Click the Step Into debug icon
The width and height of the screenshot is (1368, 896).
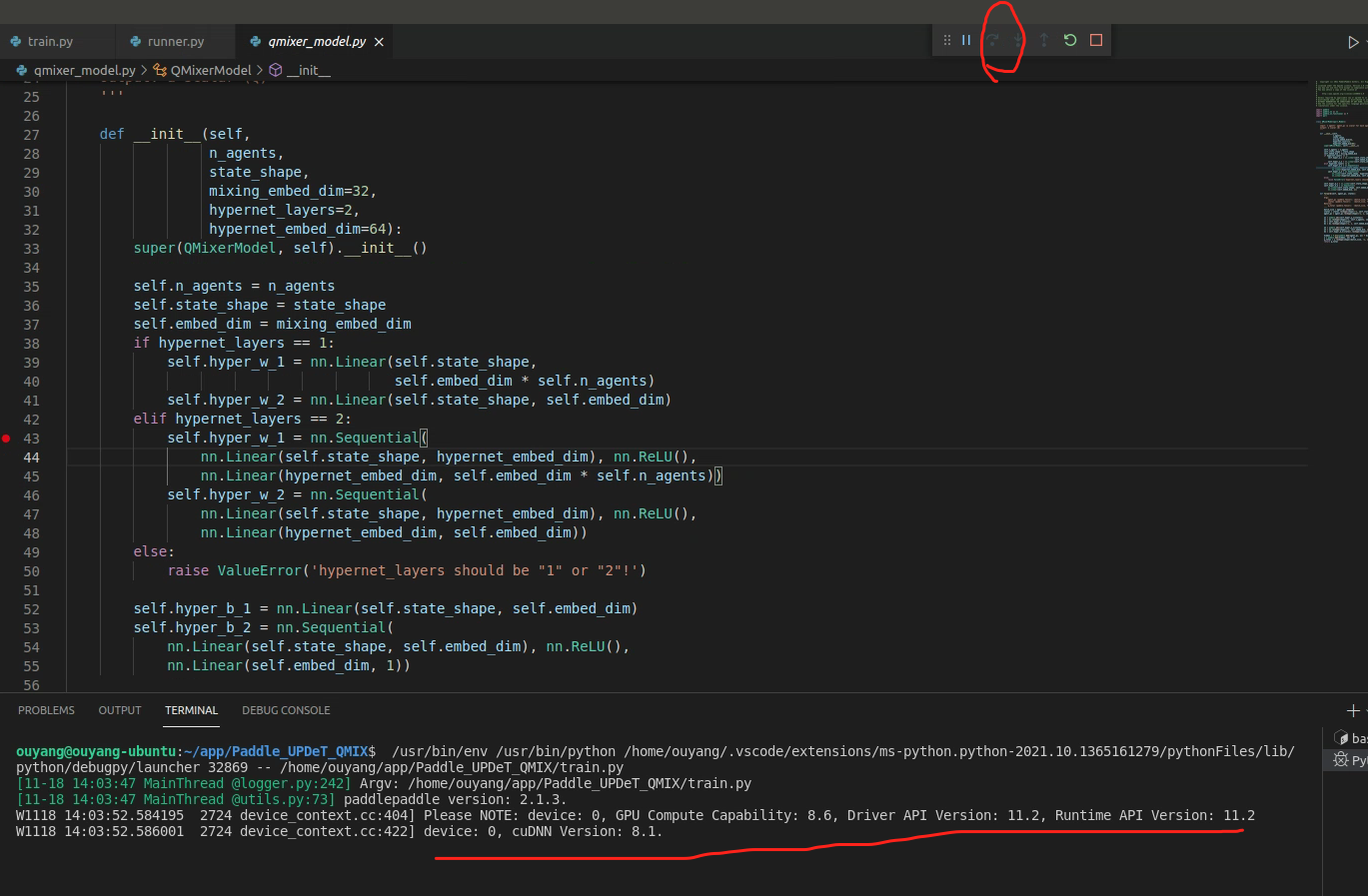pyautogui.click(x=1017, y=40)
